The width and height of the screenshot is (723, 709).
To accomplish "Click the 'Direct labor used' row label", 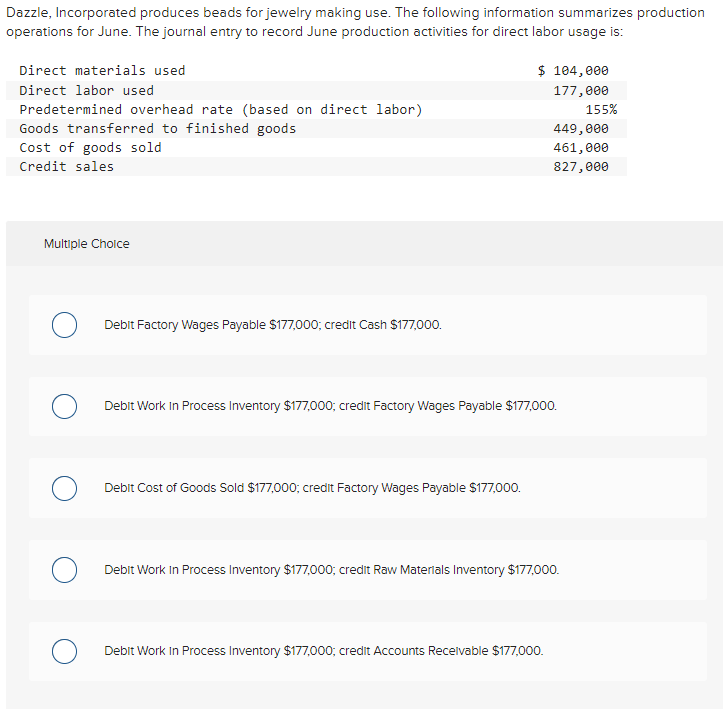I will (87, 90).
